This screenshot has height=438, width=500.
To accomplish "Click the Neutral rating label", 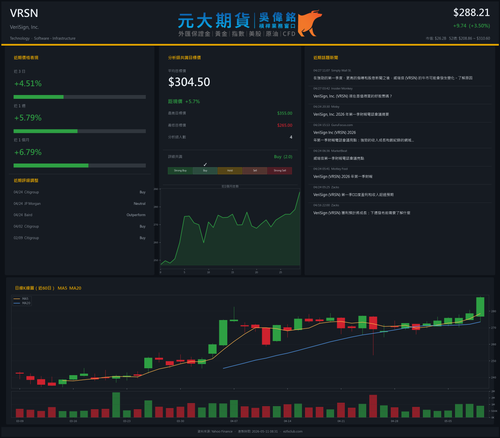I will pyautogui.click(x=140, y=204).
